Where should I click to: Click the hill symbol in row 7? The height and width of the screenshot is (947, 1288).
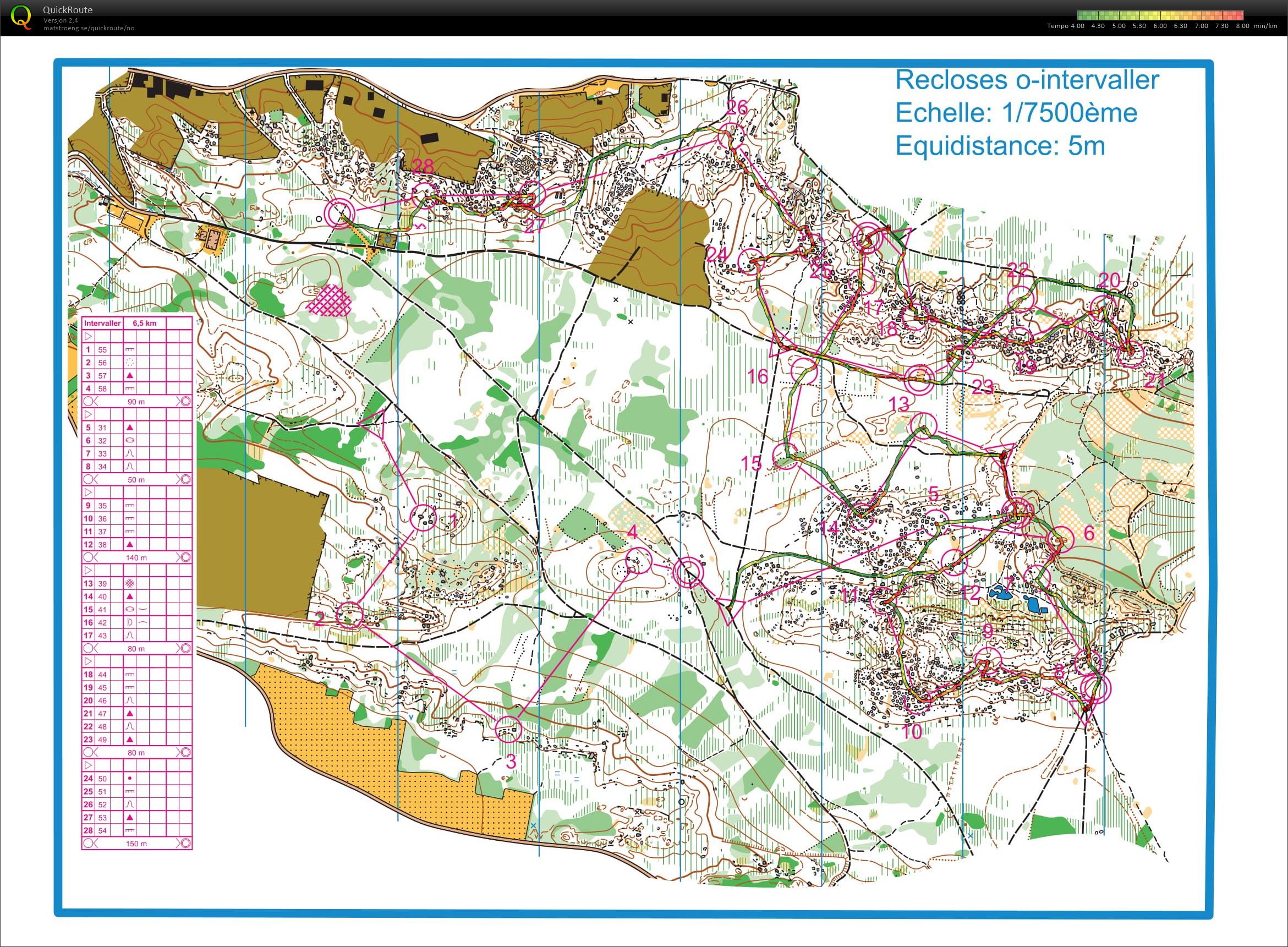[129, 453]
